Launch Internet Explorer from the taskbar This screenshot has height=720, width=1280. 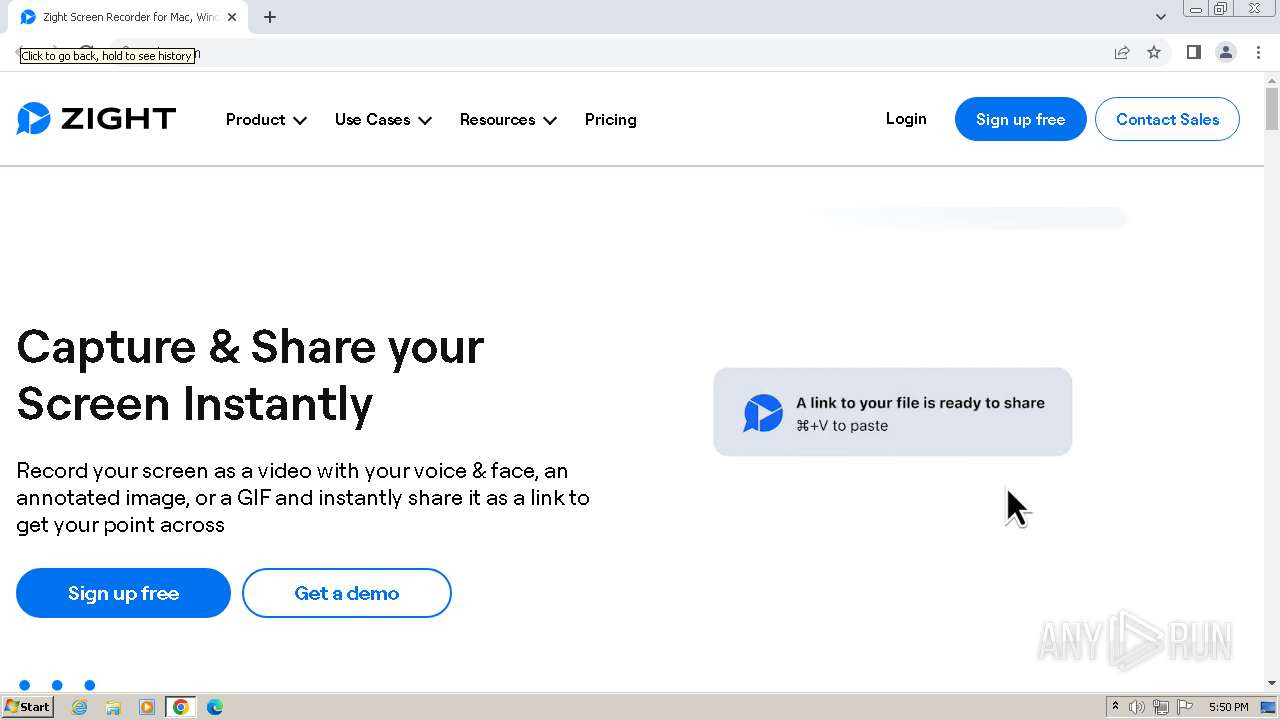tap(80, 707)
